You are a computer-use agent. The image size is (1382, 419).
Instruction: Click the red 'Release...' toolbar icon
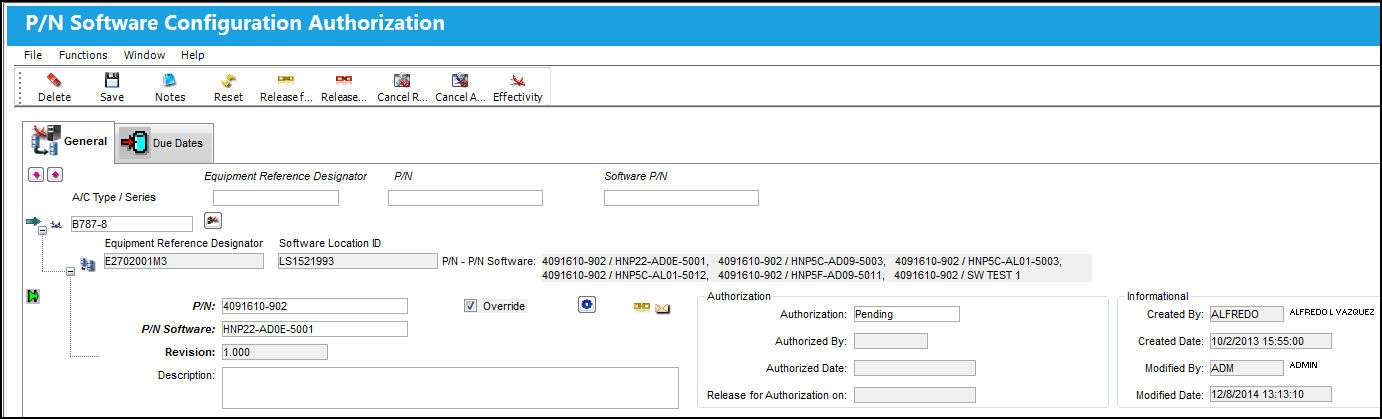point(344,79)
